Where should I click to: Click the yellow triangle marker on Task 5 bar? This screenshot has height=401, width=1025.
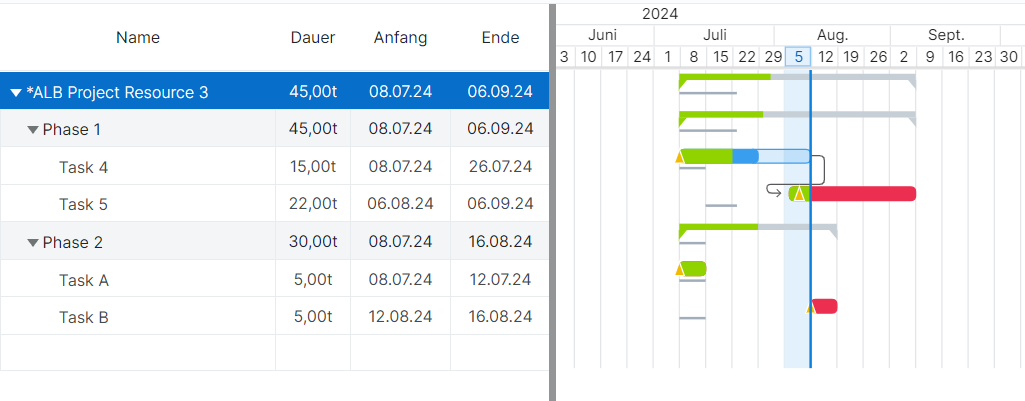point(798,194)
